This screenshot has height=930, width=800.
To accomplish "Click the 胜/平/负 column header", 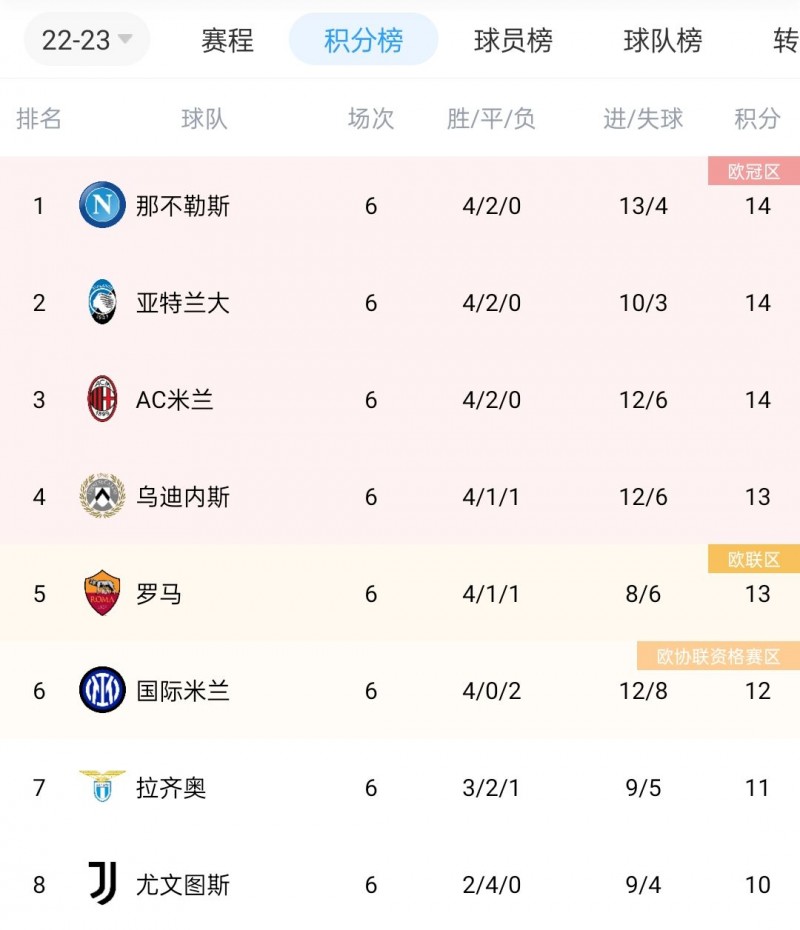I will pyautogui.click(x=491, y=119).
